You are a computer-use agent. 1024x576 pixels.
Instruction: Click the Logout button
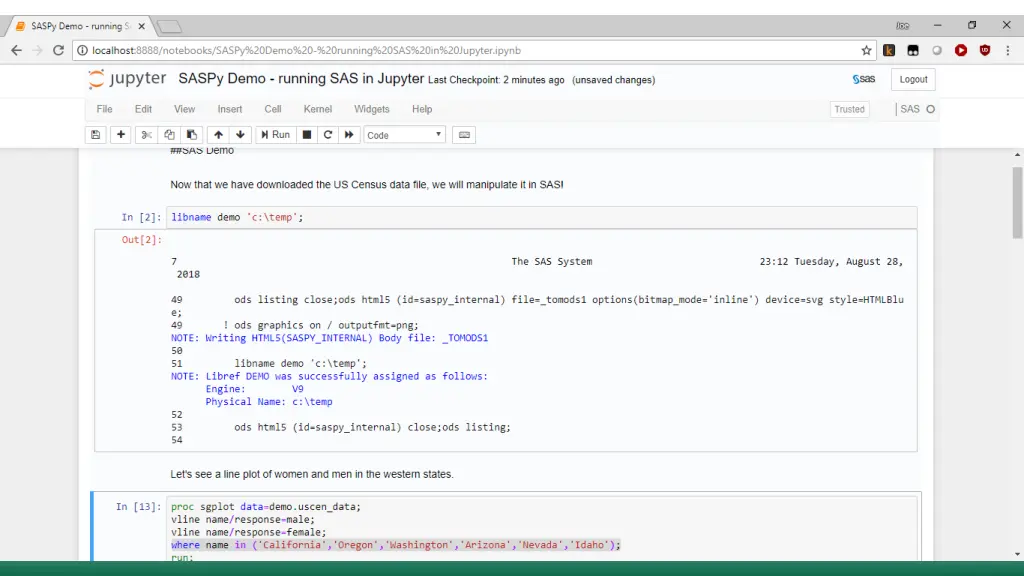tap(913, 79)
